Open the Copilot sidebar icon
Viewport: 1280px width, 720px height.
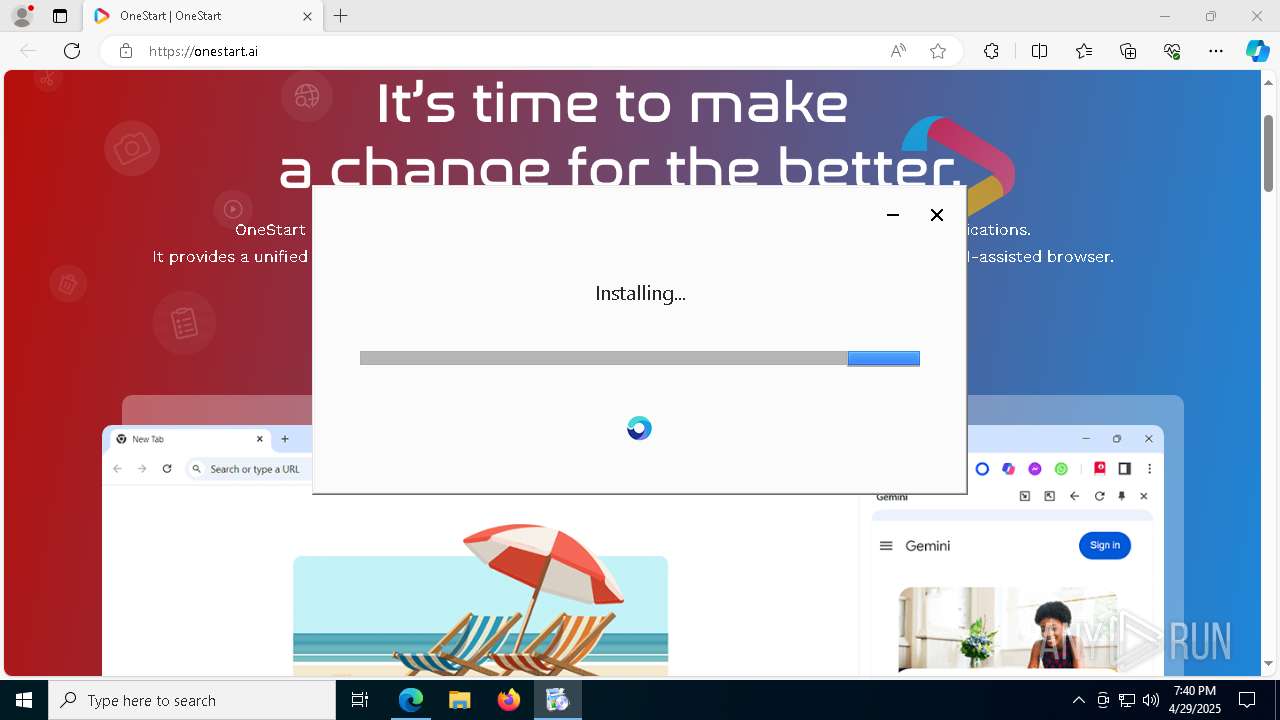click(1257, 51)
